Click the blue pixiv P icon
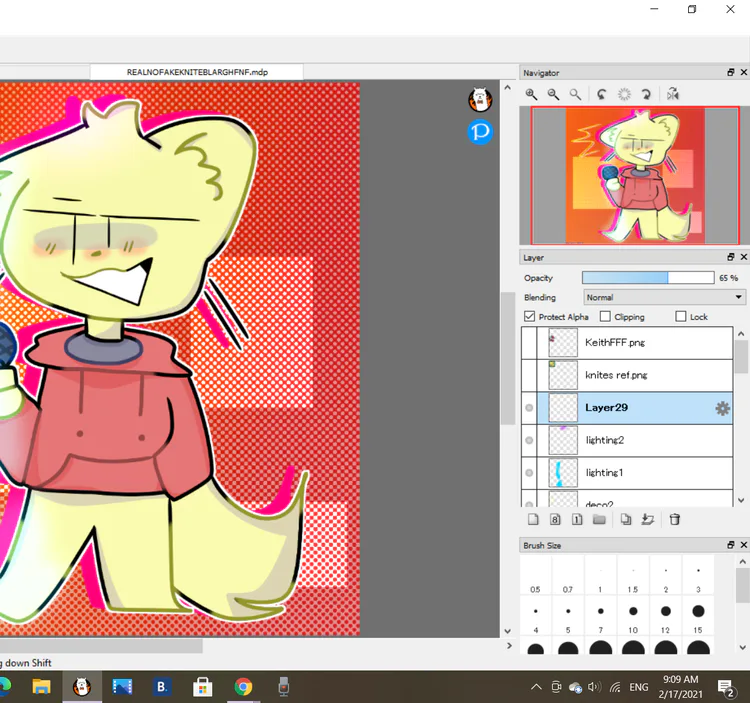 point(480,132)
